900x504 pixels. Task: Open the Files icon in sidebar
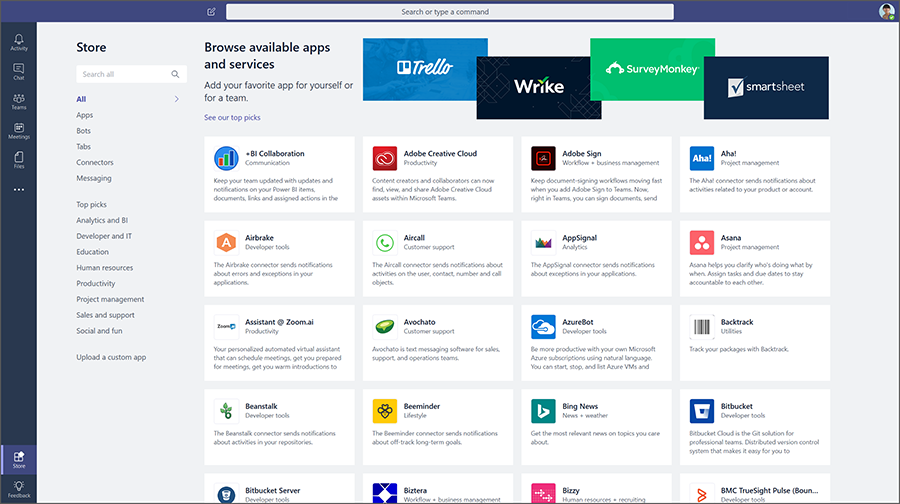18,158
